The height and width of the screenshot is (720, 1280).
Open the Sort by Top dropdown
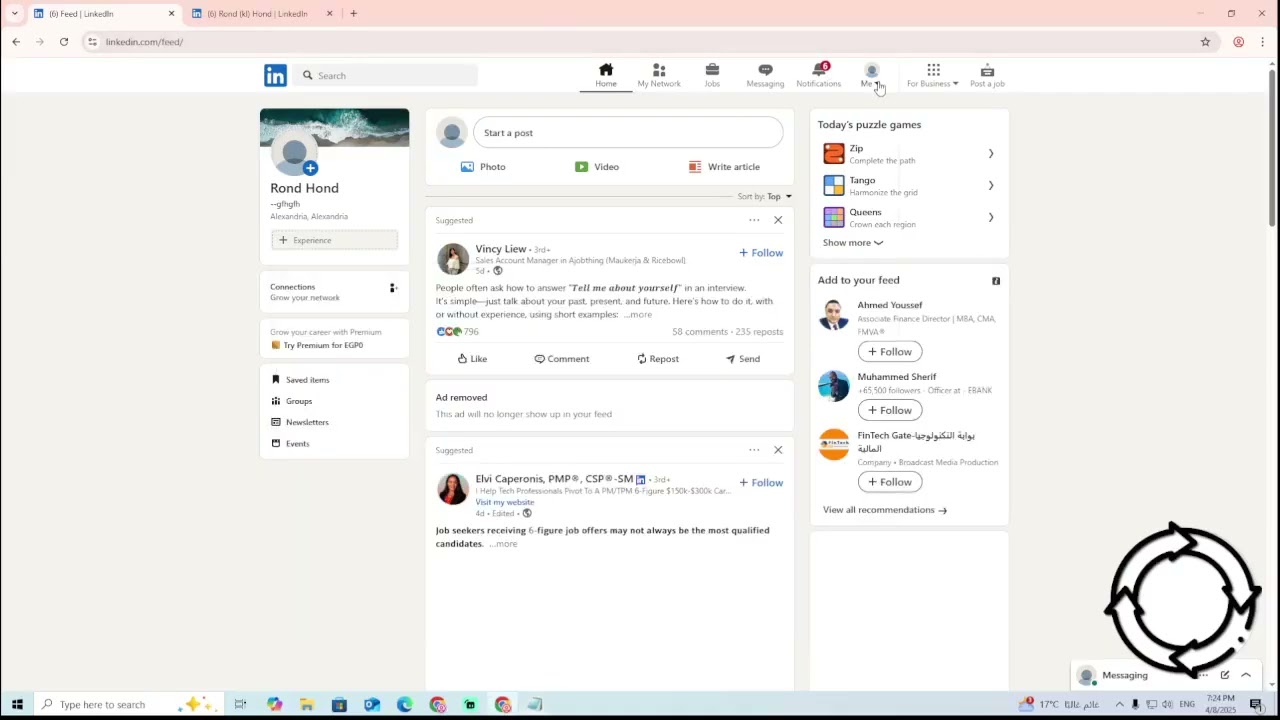pos(765,196)
